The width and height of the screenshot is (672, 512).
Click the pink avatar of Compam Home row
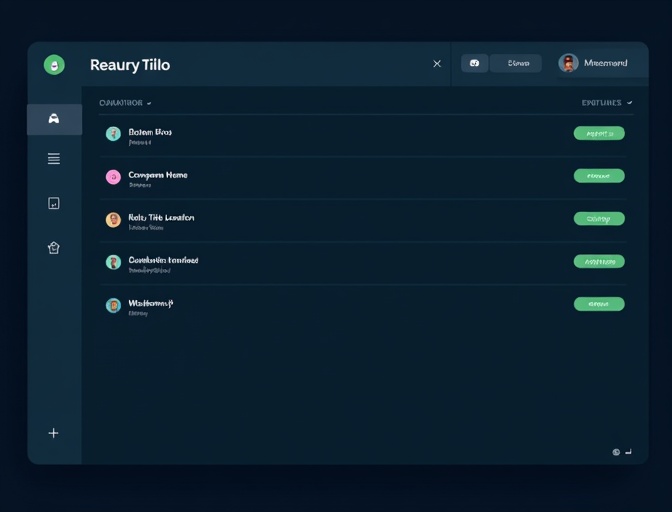pyautogui.click(x=113, y=177)
